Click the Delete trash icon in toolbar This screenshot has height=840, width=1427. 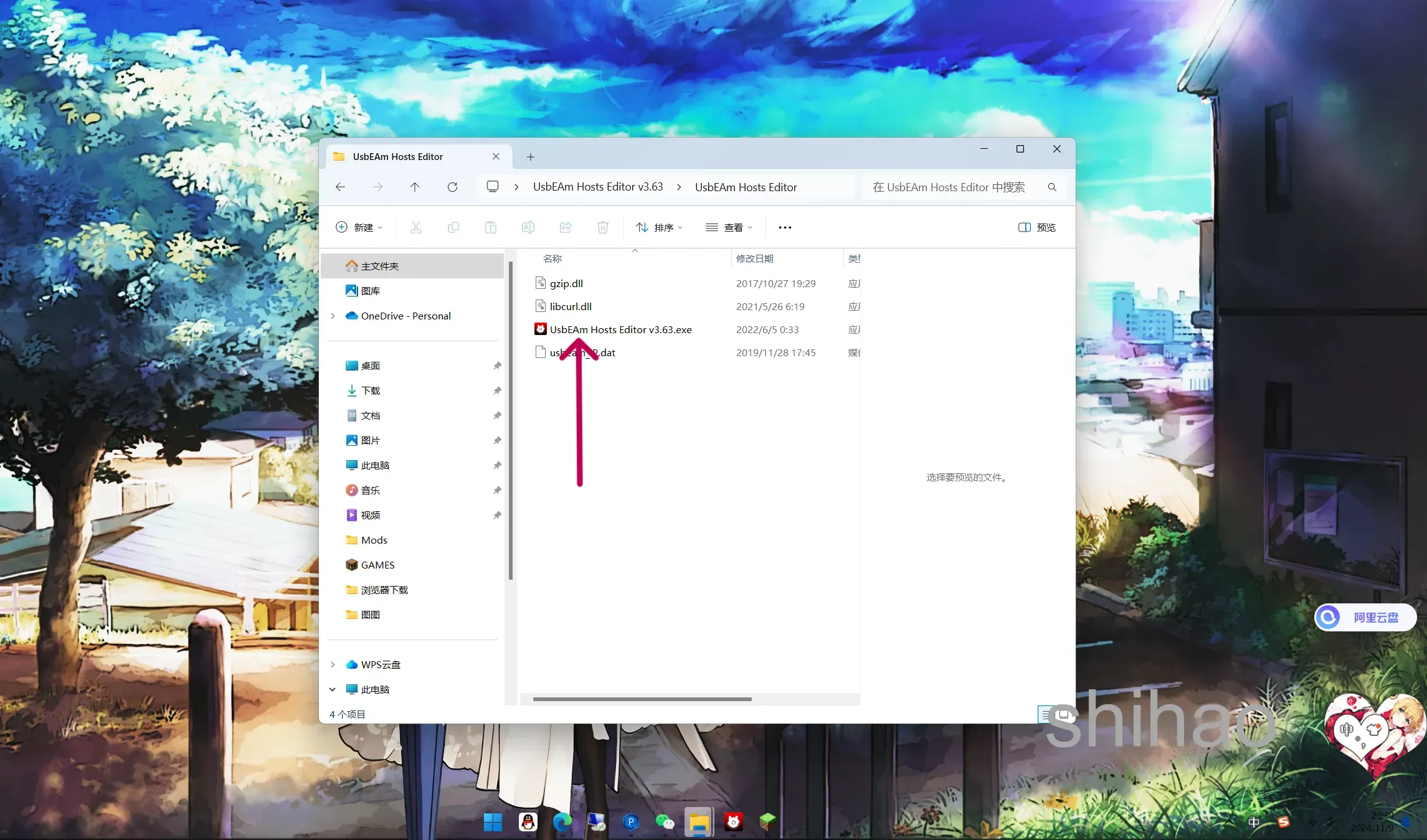[602, 227]
